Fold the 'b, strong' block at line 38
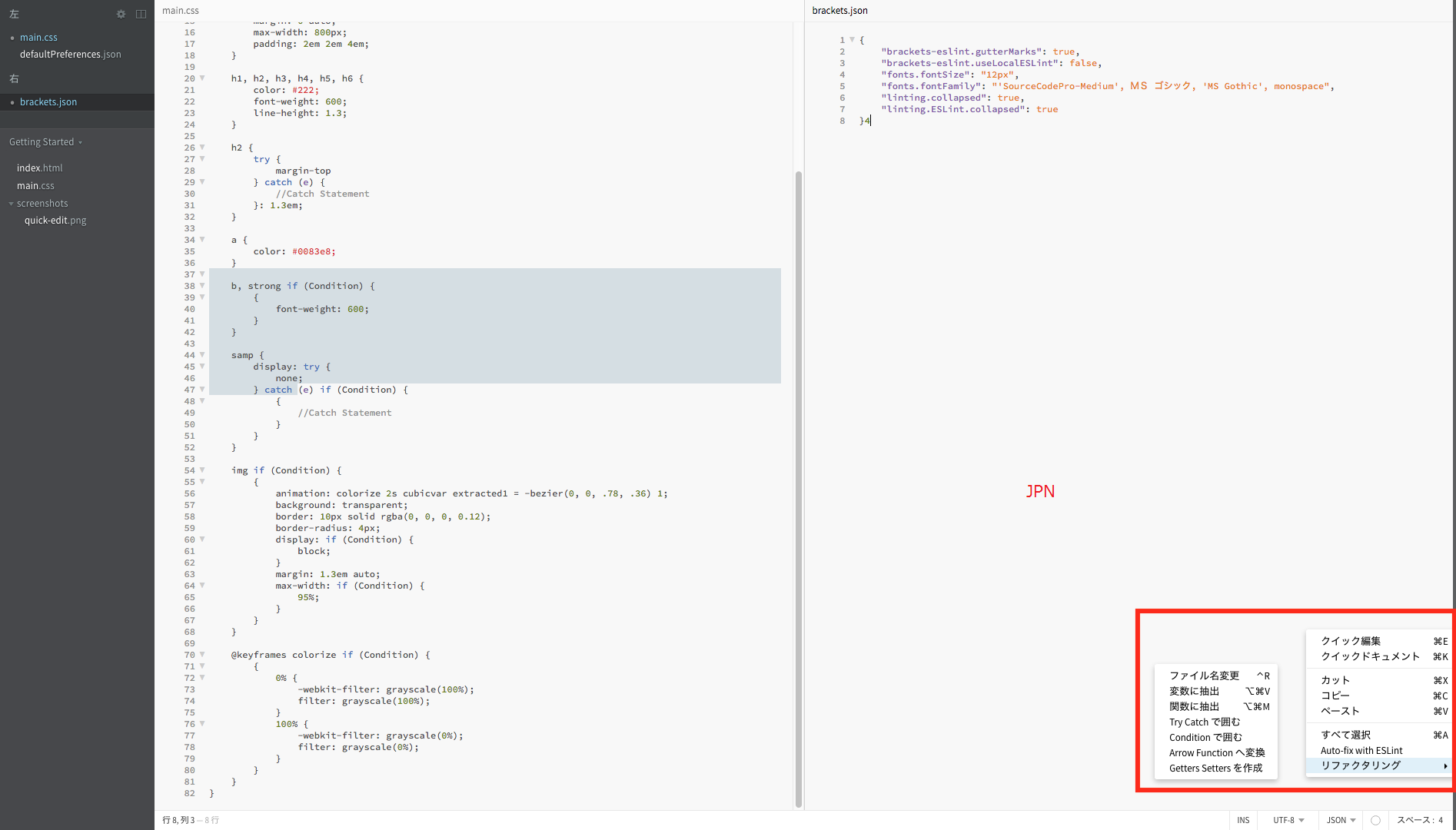This screenshot has height=830, width=1456. pyautogui.click(x=202, y=286)
